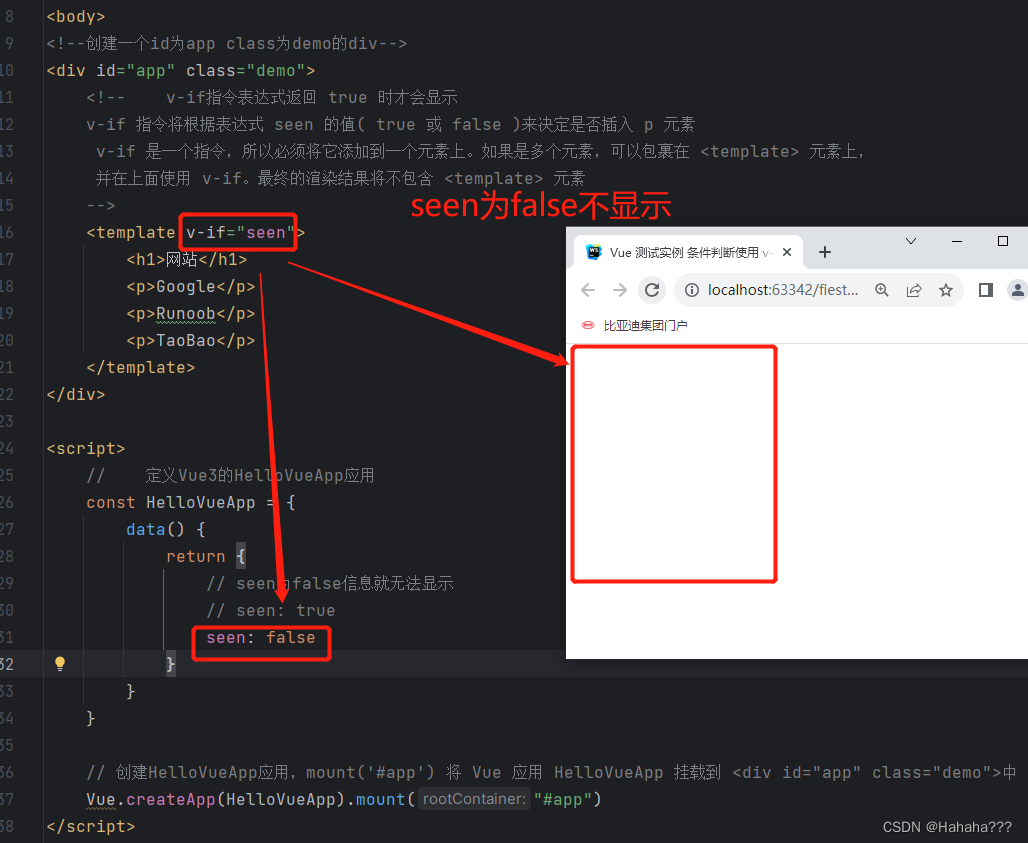Click the closing </script> tag
Viewport: 1028px width, 843px height.
pos(90,826)
